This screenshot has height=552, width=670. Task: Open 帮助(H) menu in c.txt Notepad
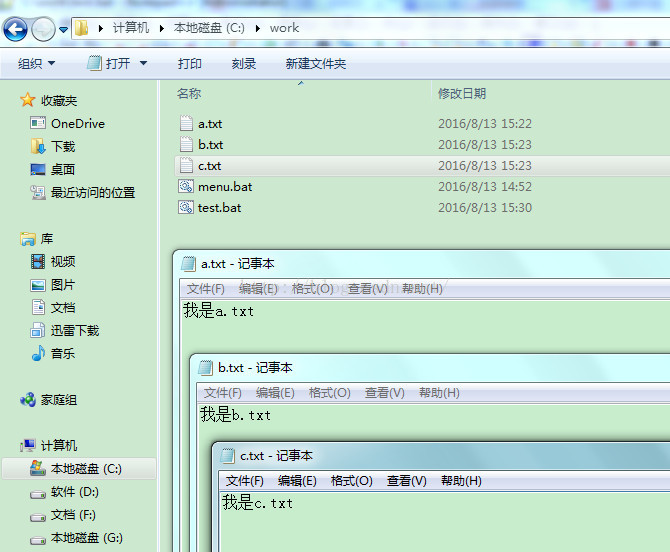pos(461,481)
